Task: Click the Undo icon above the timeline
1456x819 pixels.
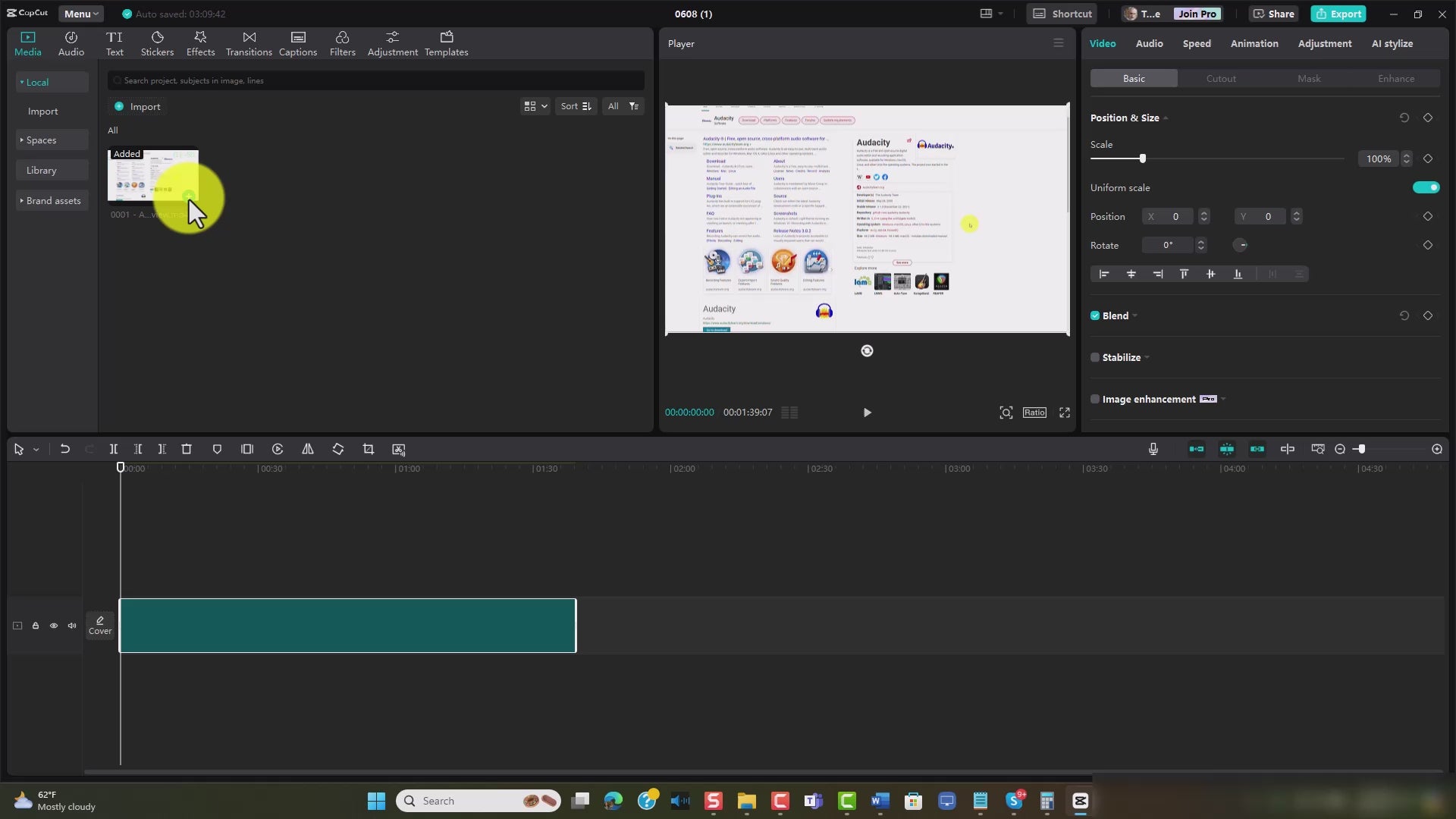Action: 64,449
